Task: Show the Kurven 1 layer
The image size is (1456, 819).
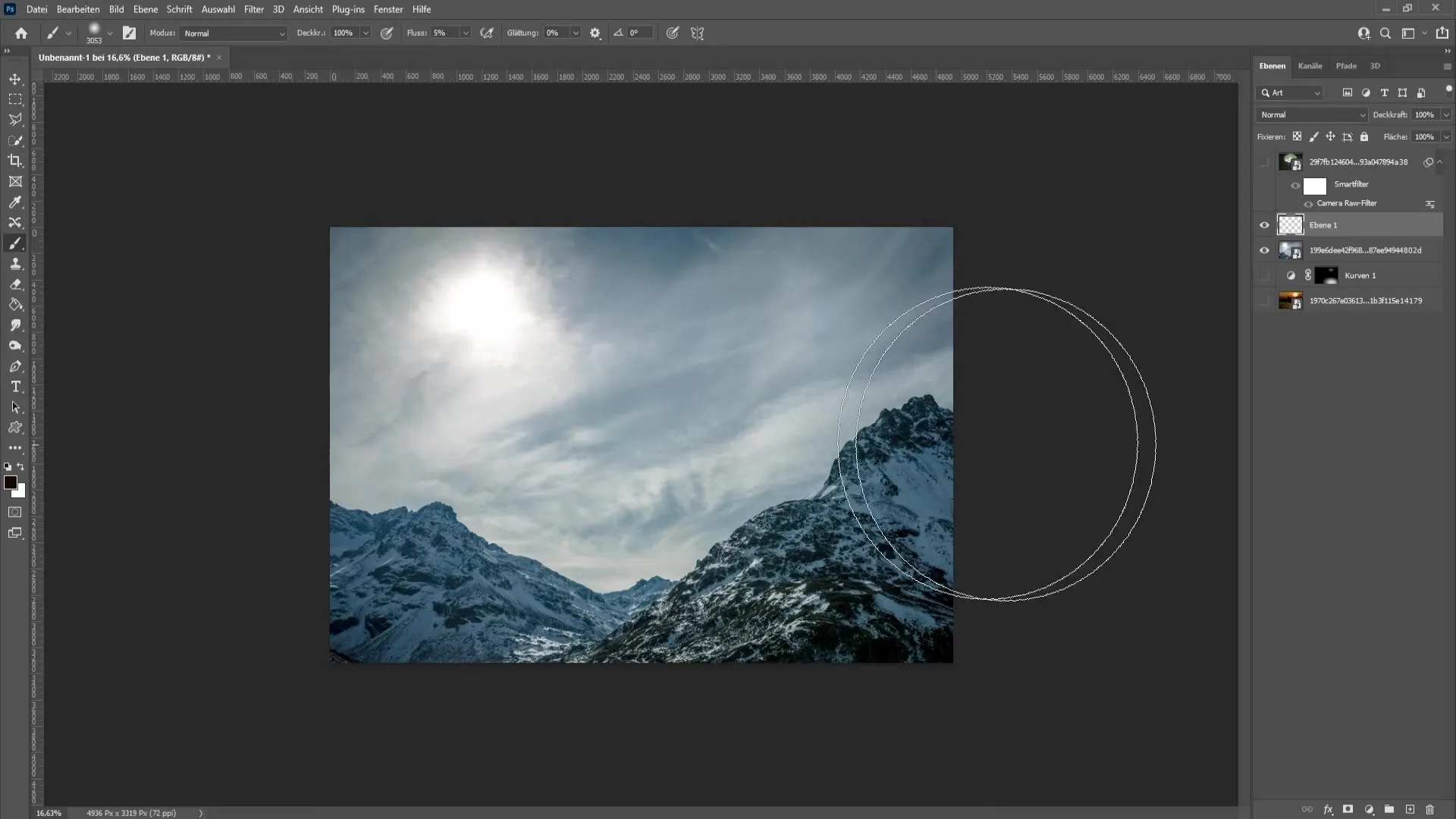Action: [x=1264, y=275]
